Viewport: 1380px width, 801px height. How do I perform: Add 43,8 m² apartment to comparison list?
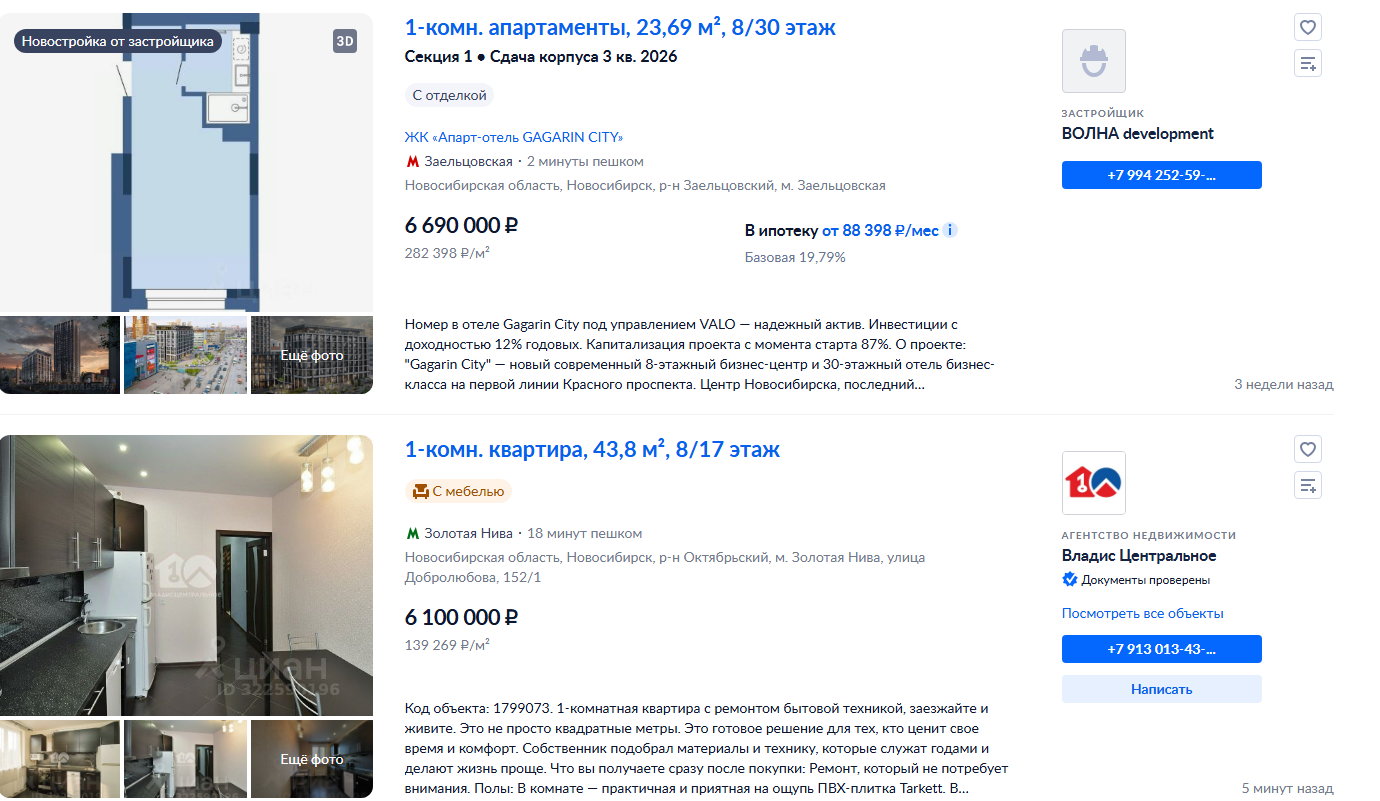click(1308, 485)
